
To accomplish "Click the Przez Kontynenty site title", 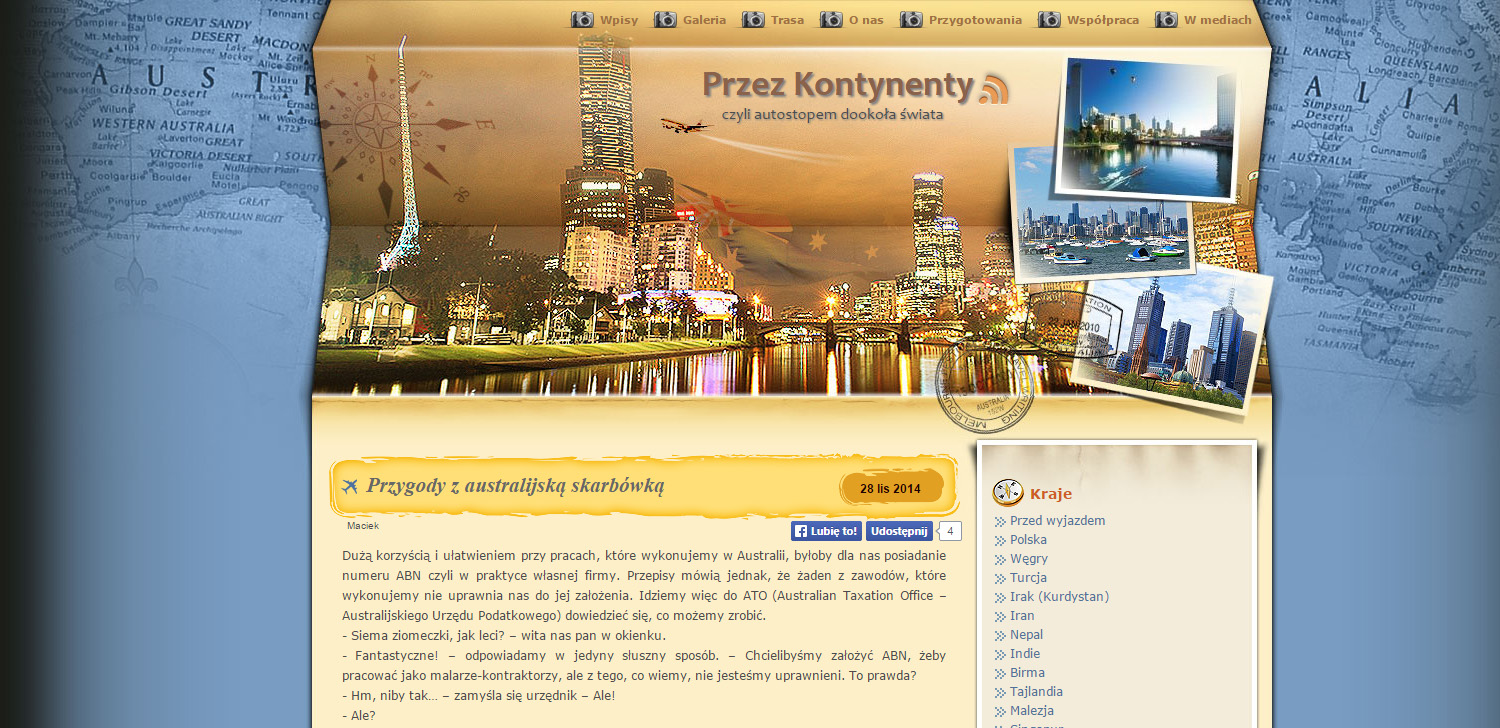I will [838, 85].
